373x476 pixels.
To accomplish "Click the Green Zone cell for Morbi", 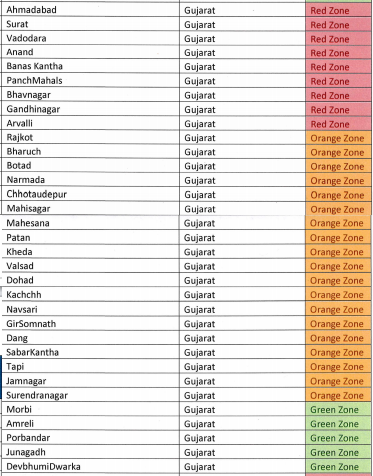I will (339, 409).
